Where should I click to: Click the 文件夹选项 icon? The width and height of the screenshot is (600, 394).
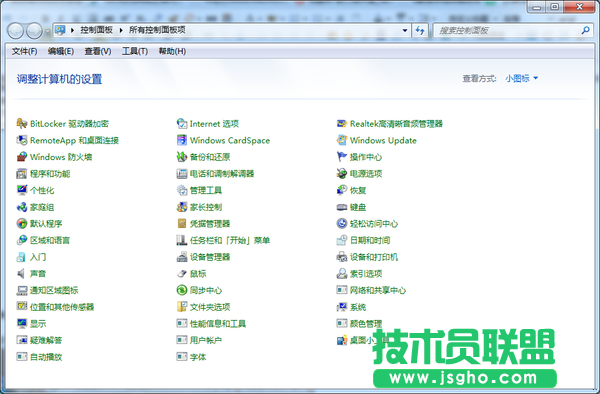182,307
